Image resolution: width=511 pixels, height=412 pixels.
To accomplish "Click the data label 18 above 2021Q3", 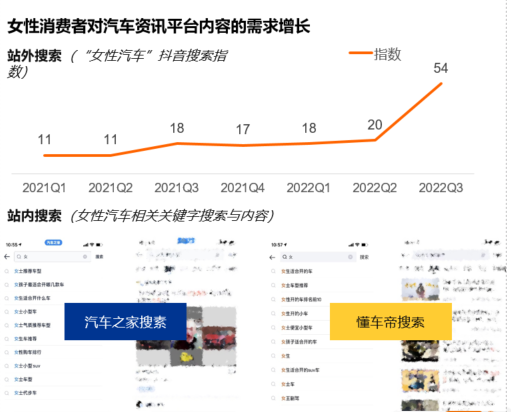I will [x=177, y=128].
